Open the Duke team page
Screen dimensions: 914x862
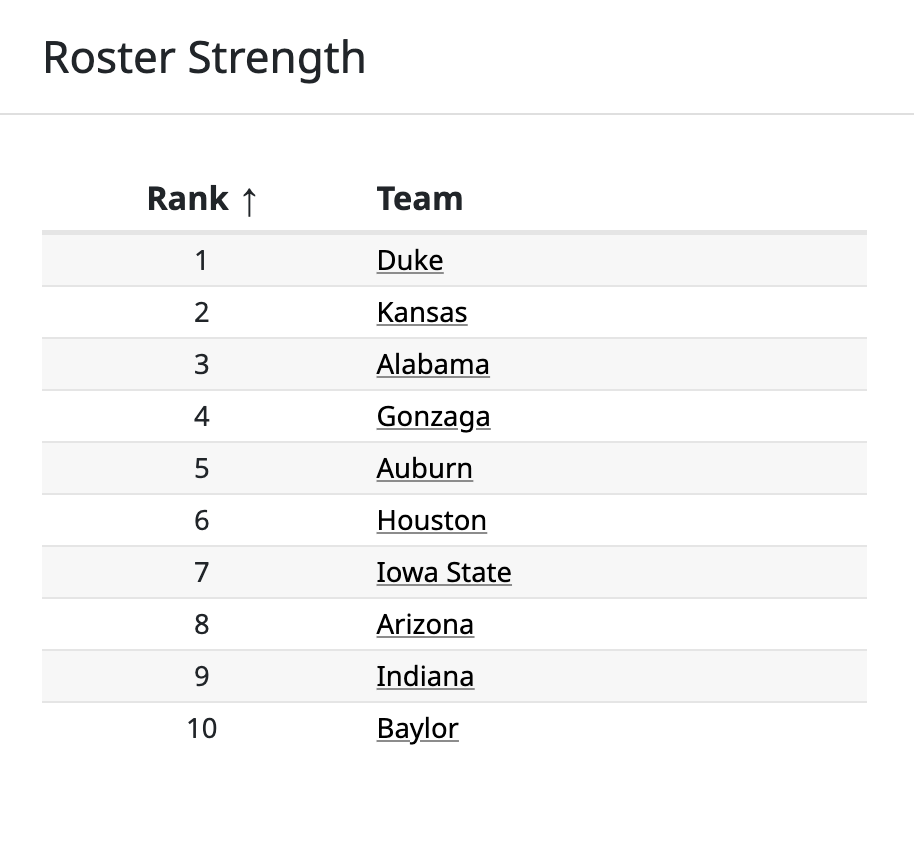tap(409, 260)
